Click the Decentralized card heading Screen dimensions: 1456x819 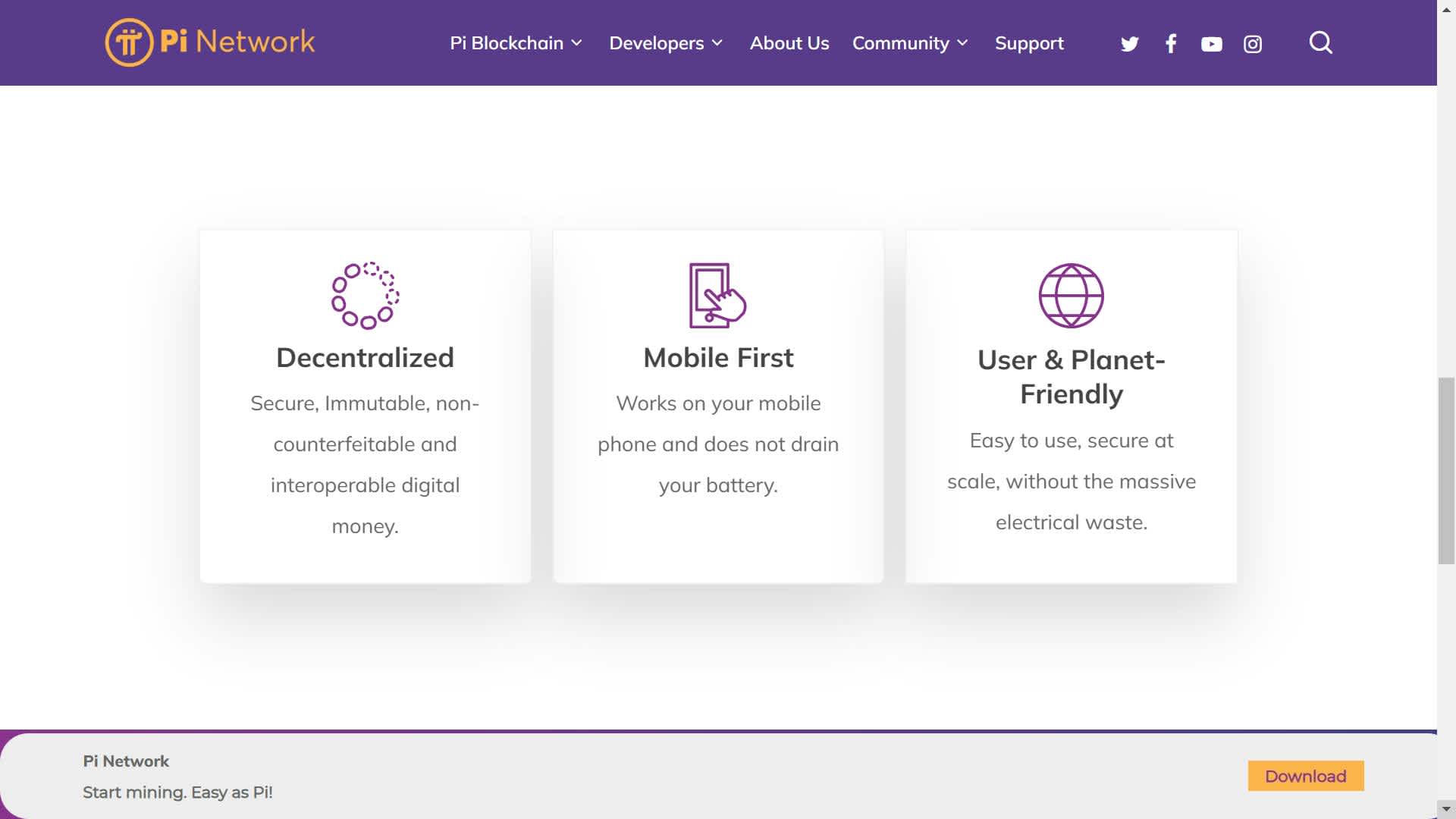365,358
